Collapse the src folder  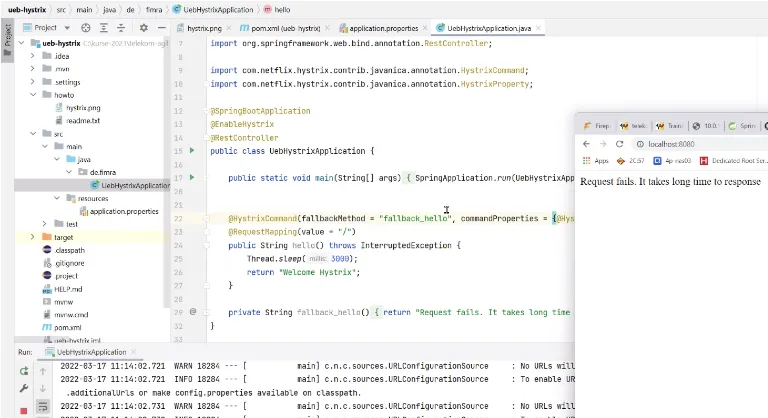tap(33, 133)
